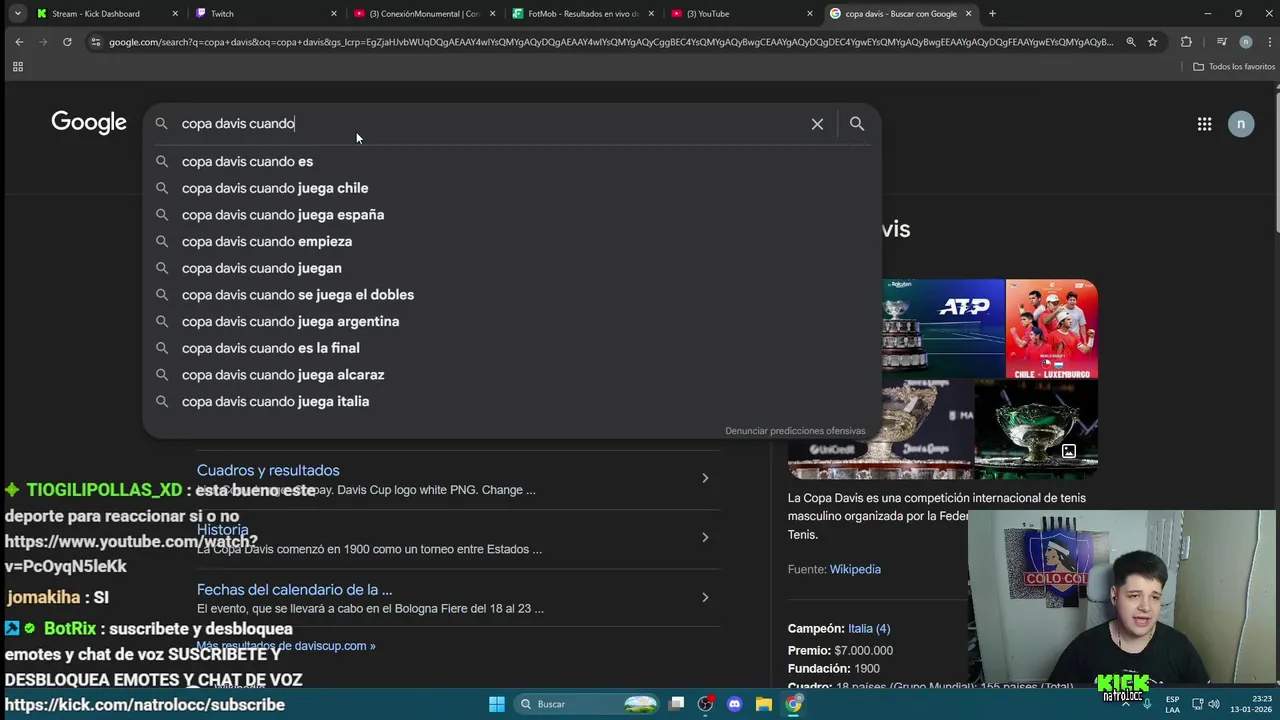Open image overlay icon on trophy thumbnail
Screen dimensions: 1280x720
(x=1068, y=452)
